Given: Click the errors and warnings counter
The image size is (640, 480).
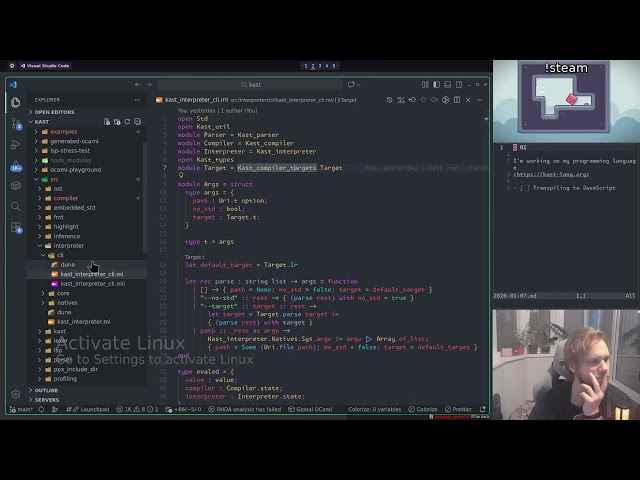Looking at the screenshot, I should tap(137, 409).
